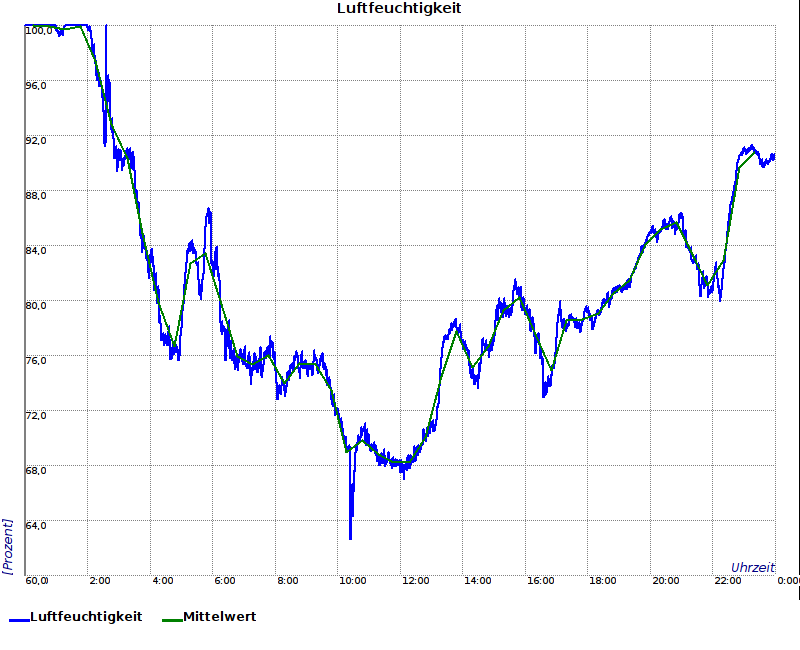Click the 92,0 y-axis value

(x=36, y=141)
